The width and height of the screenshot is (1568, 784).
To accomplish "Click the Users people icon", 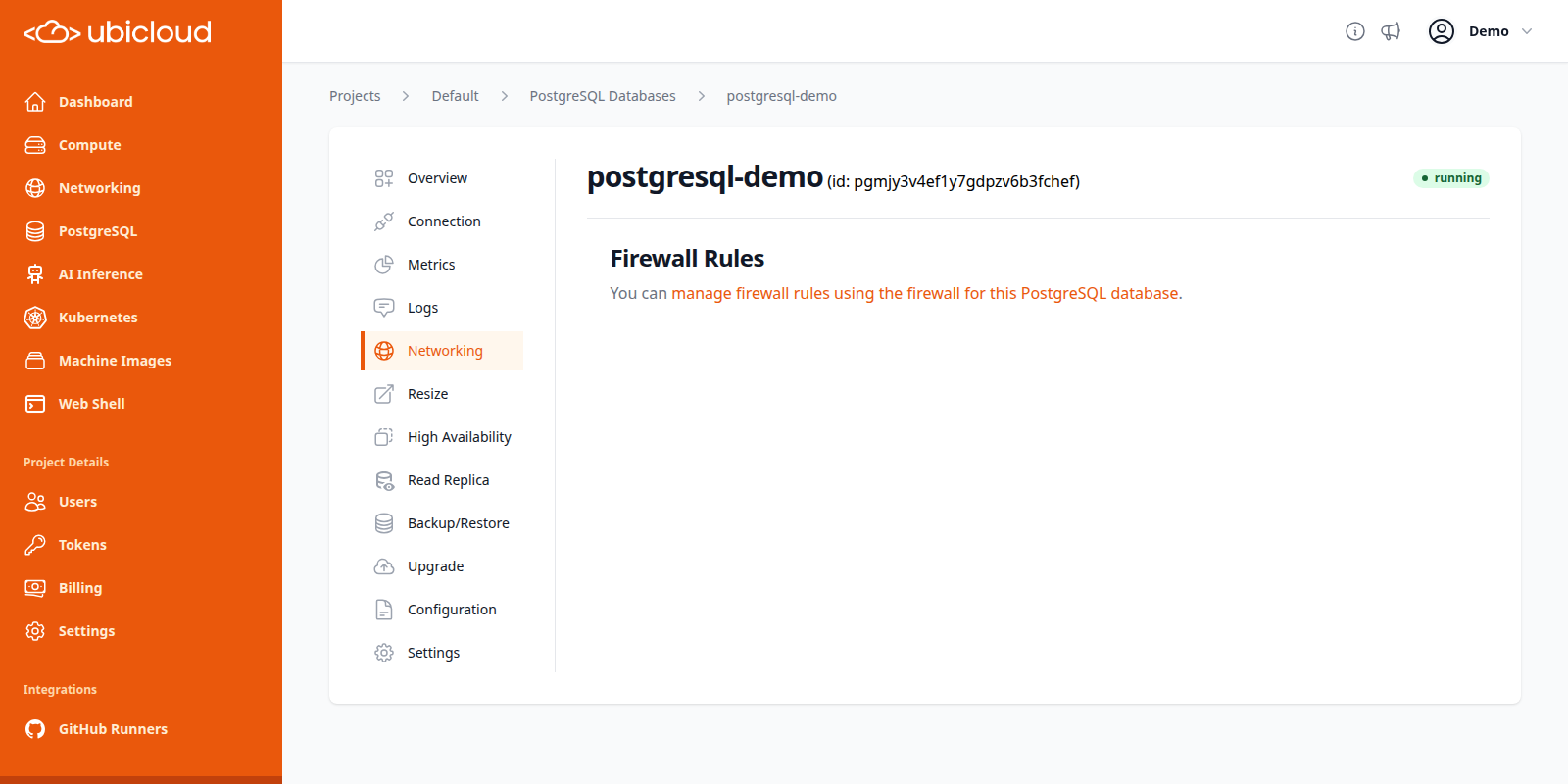I will point(35,502).
